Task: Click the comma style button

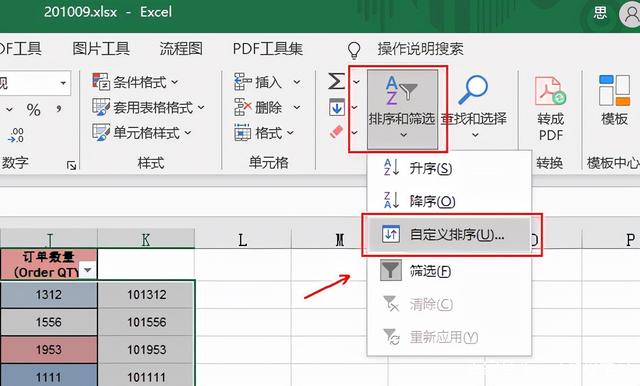Action: (59, 109)
